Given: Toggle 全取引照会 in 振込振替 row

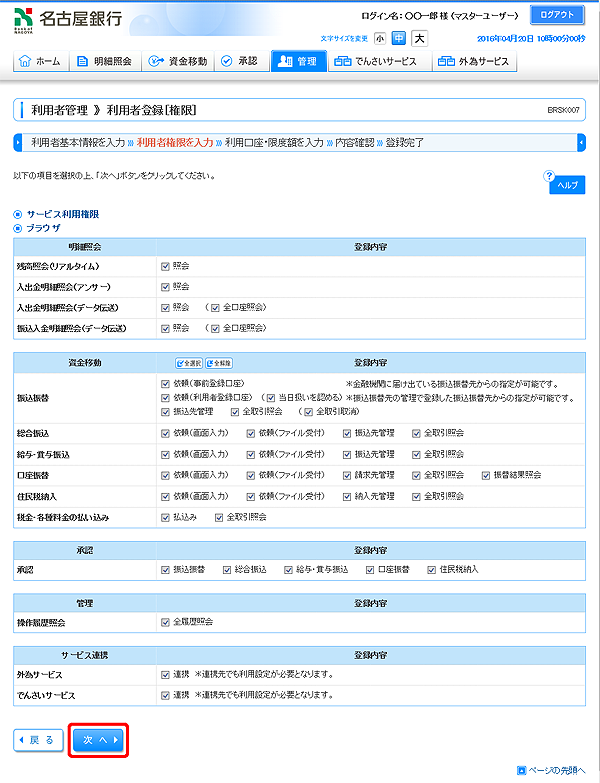Looking at the screenshot, I should pyautogui.click(x=235, y=412).
